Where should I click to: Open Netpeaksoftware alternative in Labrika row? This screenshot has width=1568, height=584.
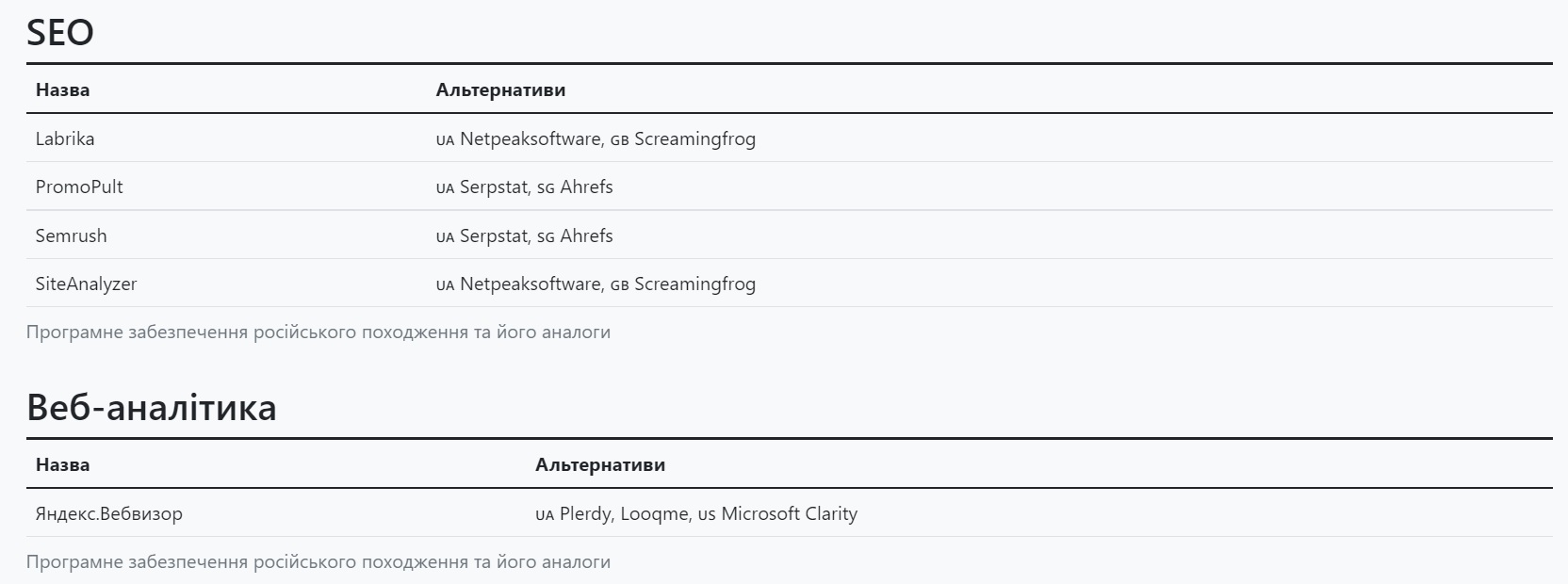[x=531, y=138]
